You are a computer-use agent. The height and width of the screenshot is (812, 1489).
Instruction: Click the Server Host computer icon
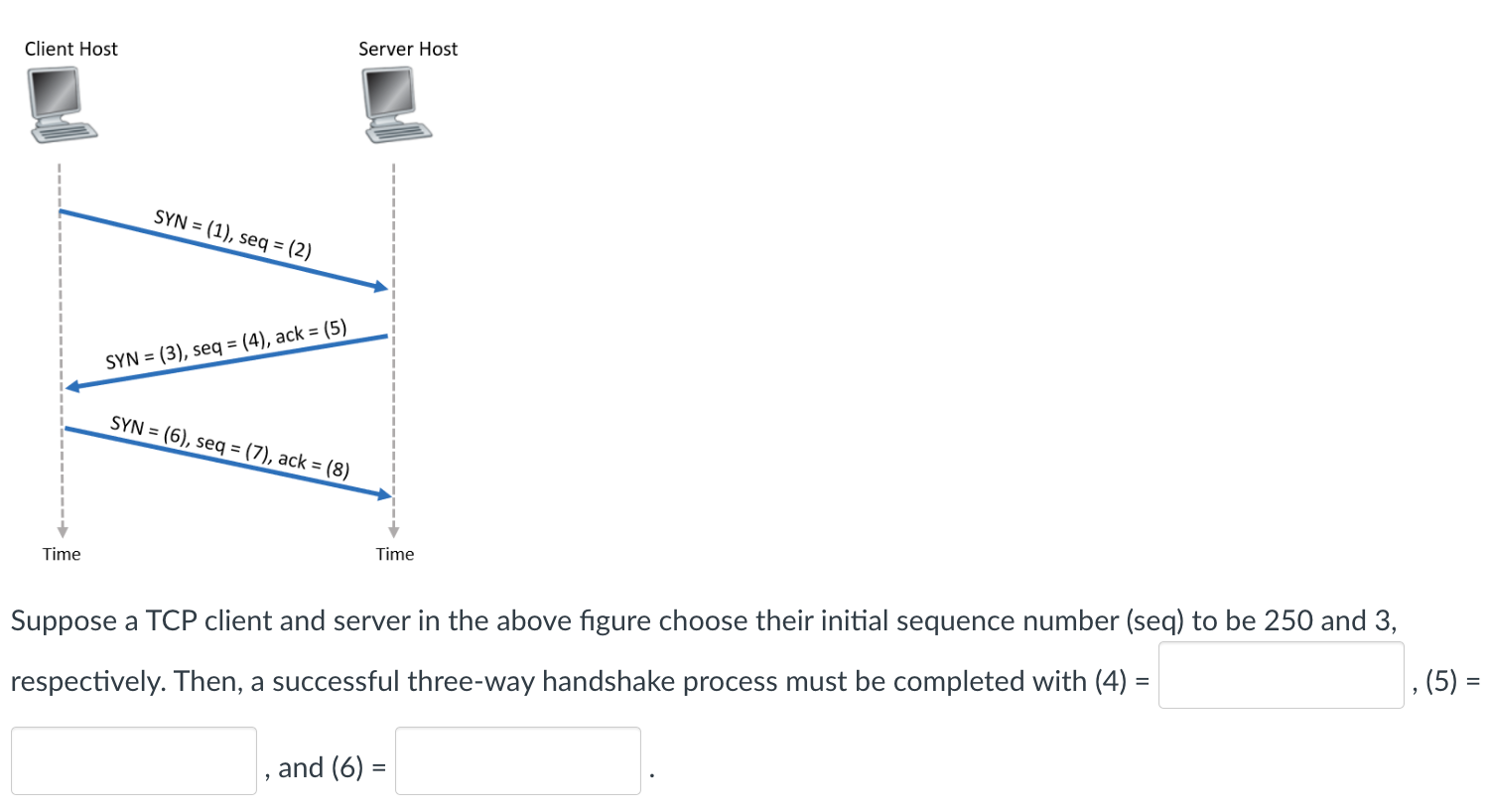395,102
